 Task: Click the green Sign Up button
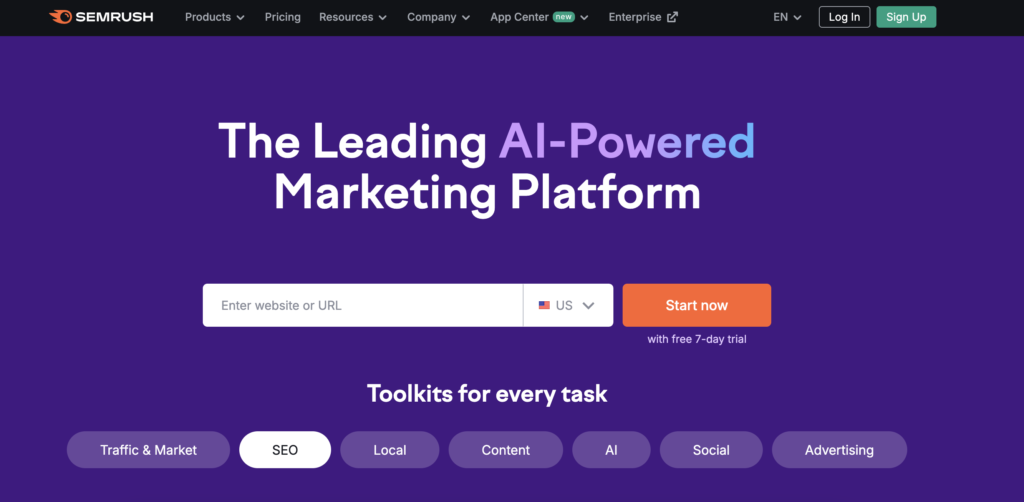point(906,17)
